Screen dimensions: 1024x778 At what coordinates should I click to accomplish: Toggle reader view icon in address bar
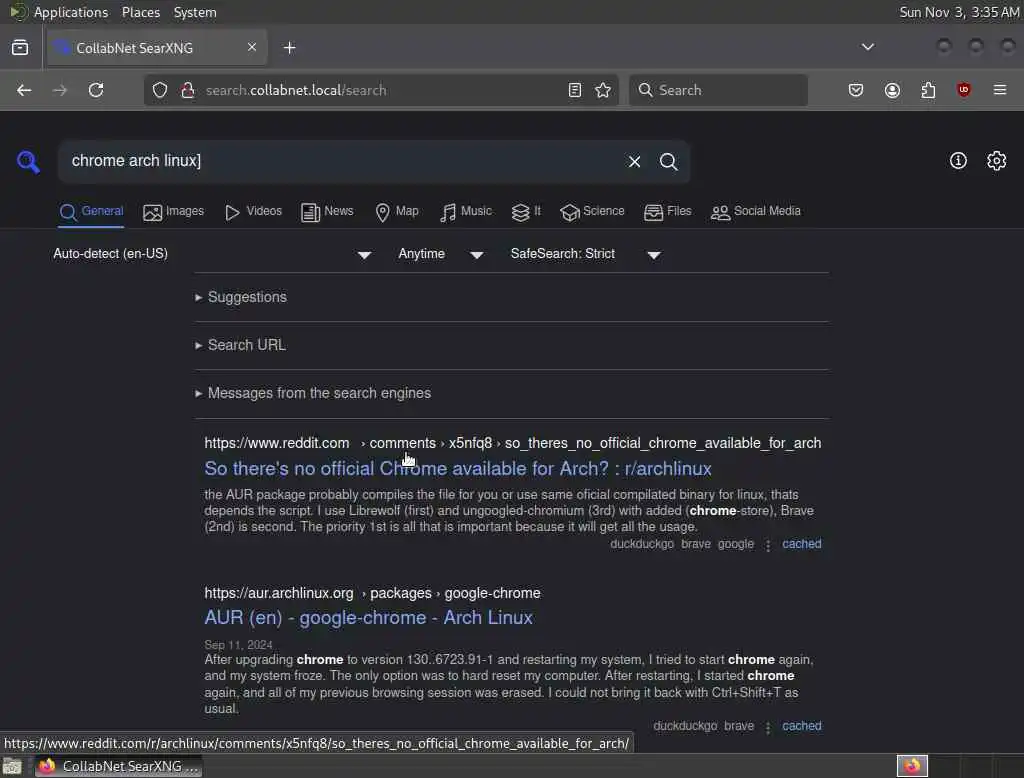575,90
